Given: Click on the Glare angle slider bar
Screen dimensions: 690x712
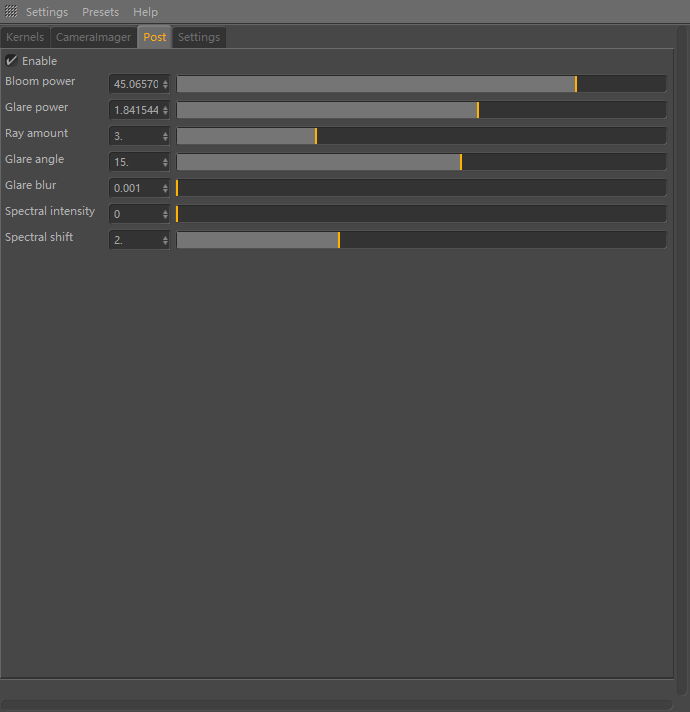Looking at the screenshot, I should point(421,162).
